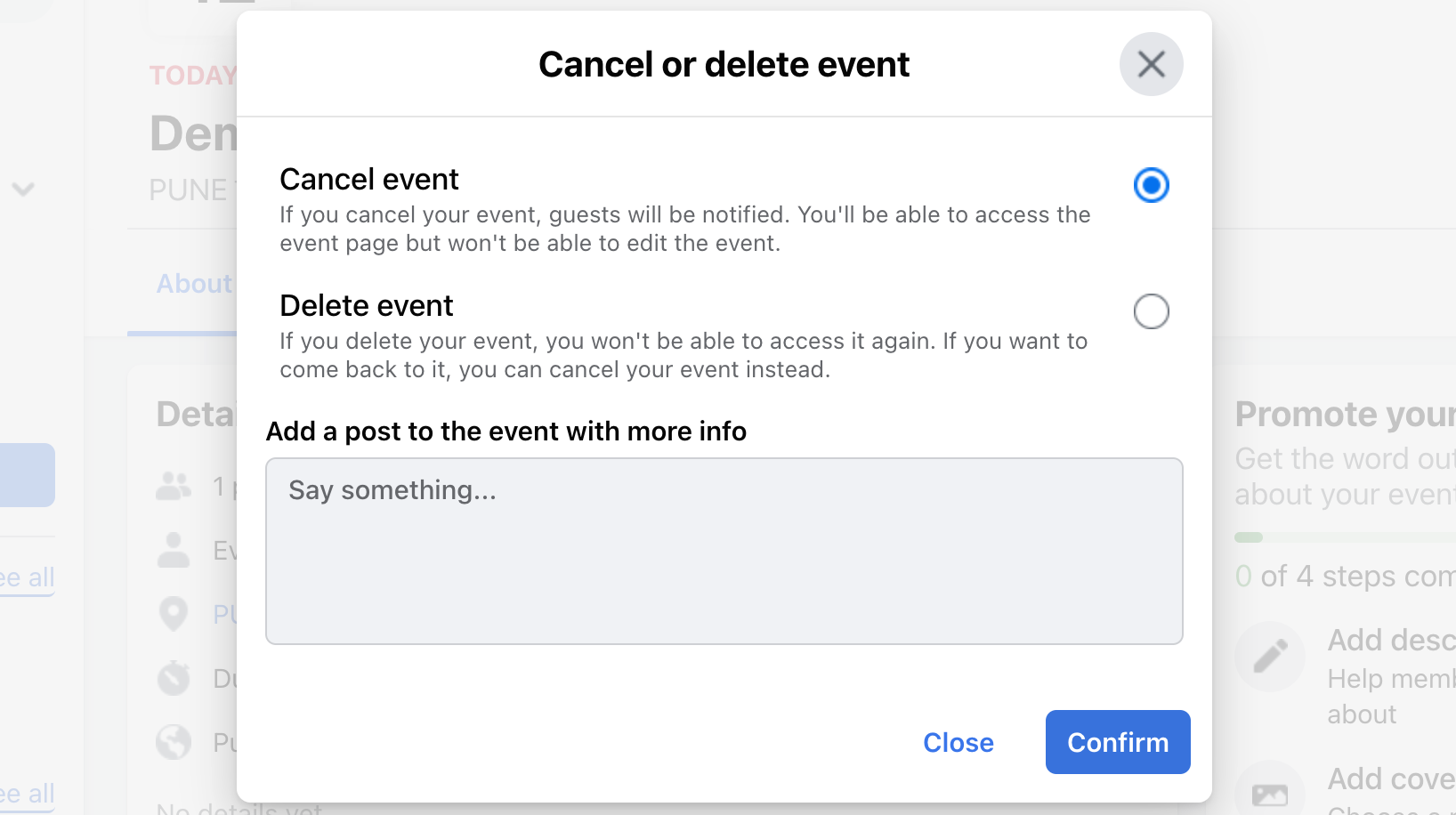Image resolution: width=1456 pixels, height=815 pixels.
Task: Click the pencil icon for Add description
Action: point(1270,656)
